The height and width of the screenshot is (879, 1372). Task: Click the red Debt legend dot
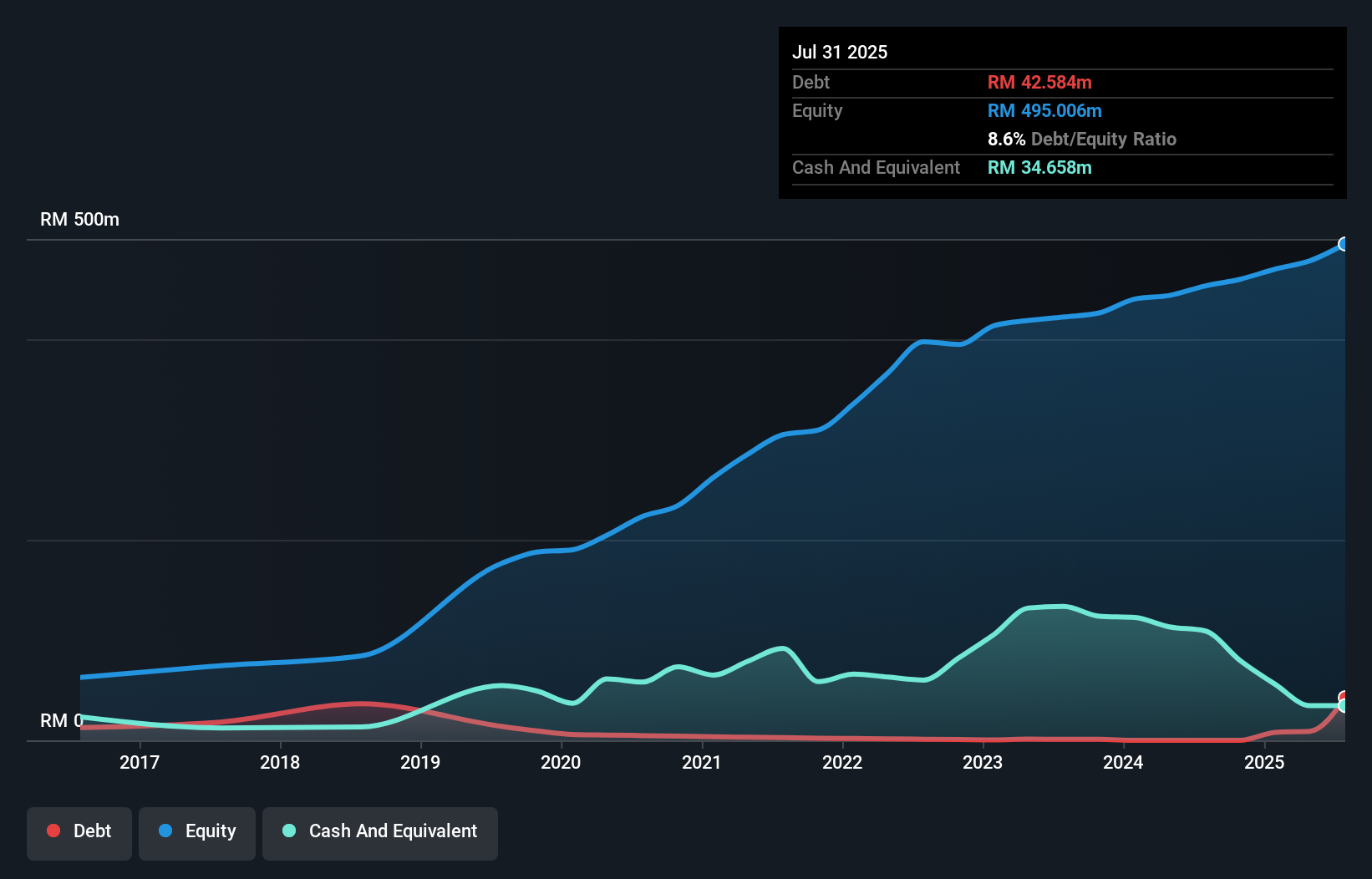53,831
